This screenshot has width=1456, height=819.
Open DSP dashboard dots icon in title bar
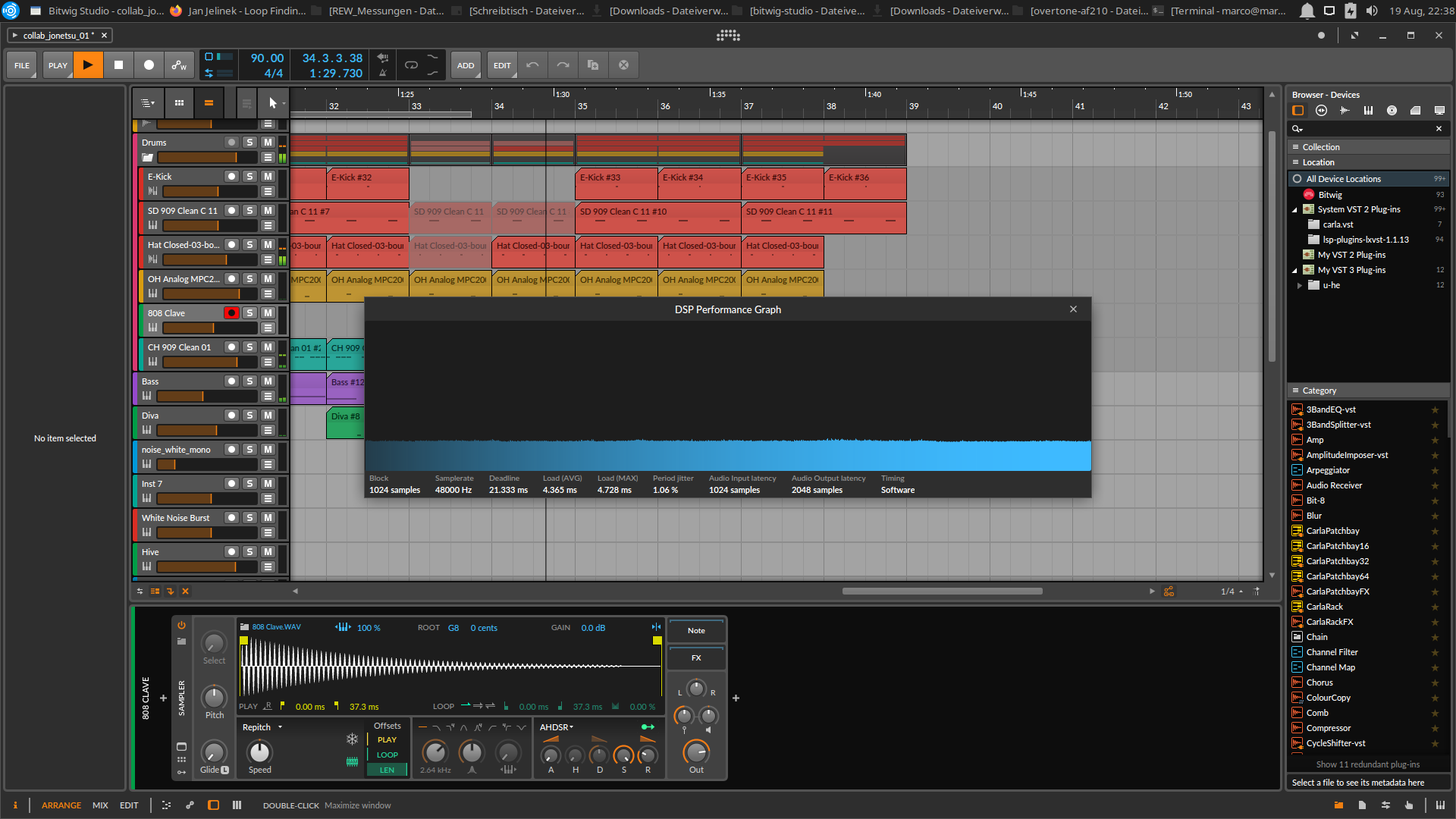click(x=728, y=36)
